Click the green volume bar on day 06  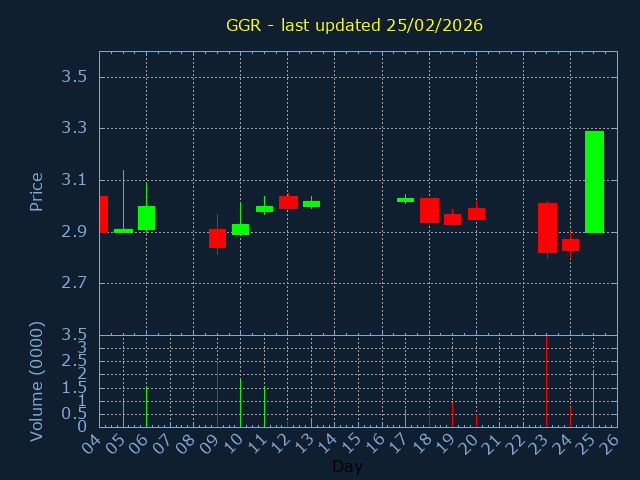pyautogui.click(x=146, y=406)
